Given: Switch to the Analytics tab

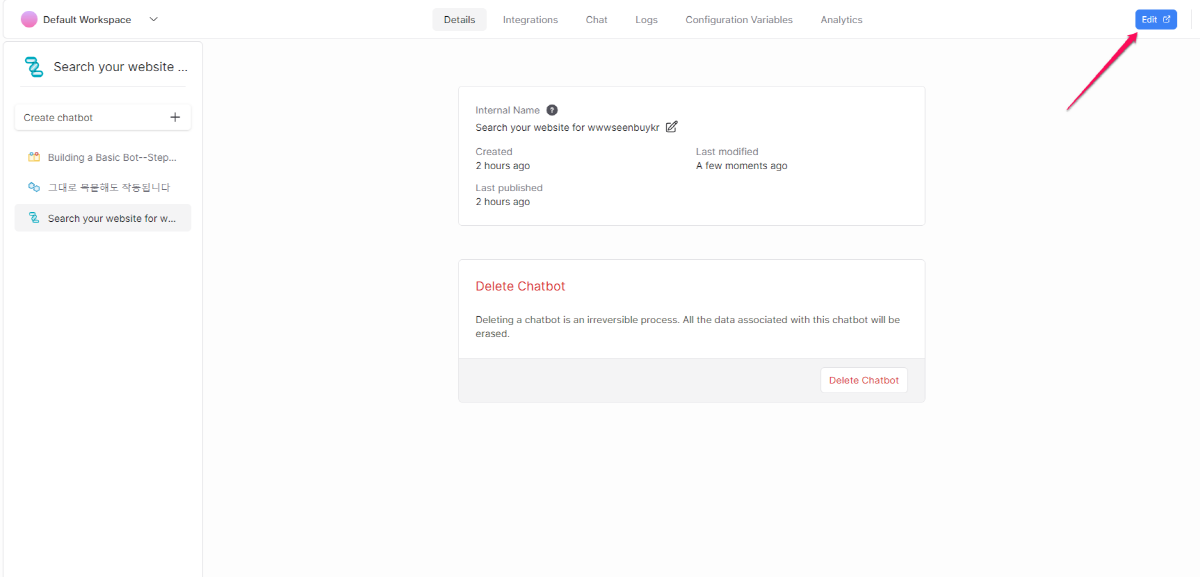Looking at the screenshot, I should point(841,20).
